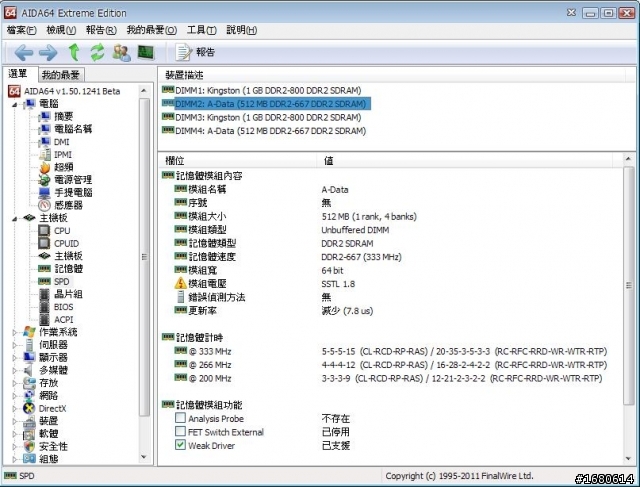Click the 記憶體 memory stick icon
Image resolution: width=640 pixels, height=487 pixels.
(44, 269)
